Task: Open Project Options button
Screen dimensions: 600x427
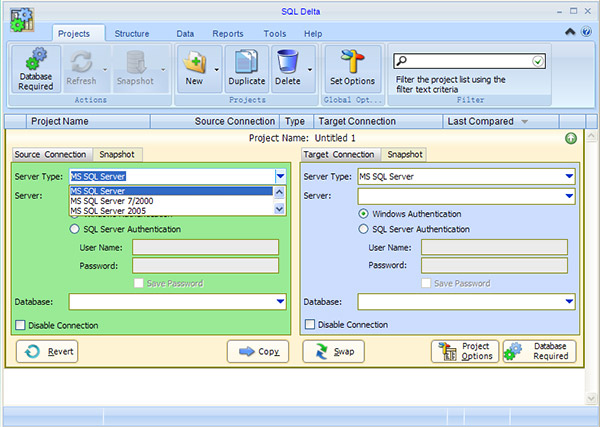Action: click(x=465, y=351)
